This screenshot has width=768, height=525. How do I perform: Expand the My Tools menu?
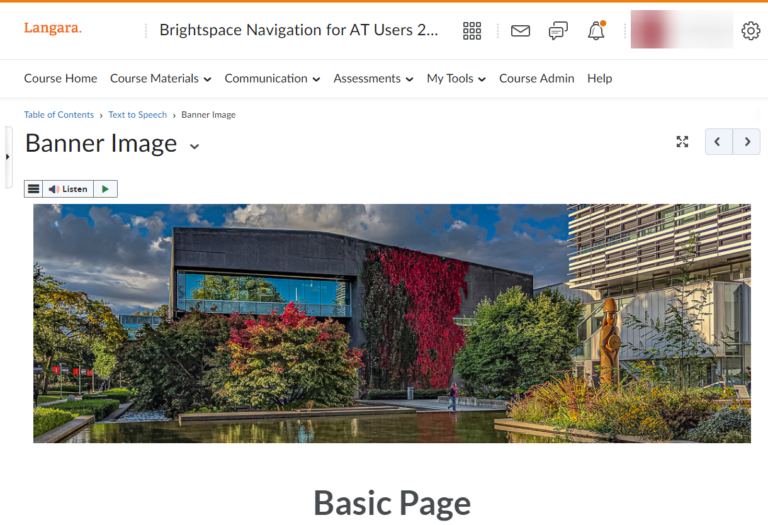coord(456,78)
